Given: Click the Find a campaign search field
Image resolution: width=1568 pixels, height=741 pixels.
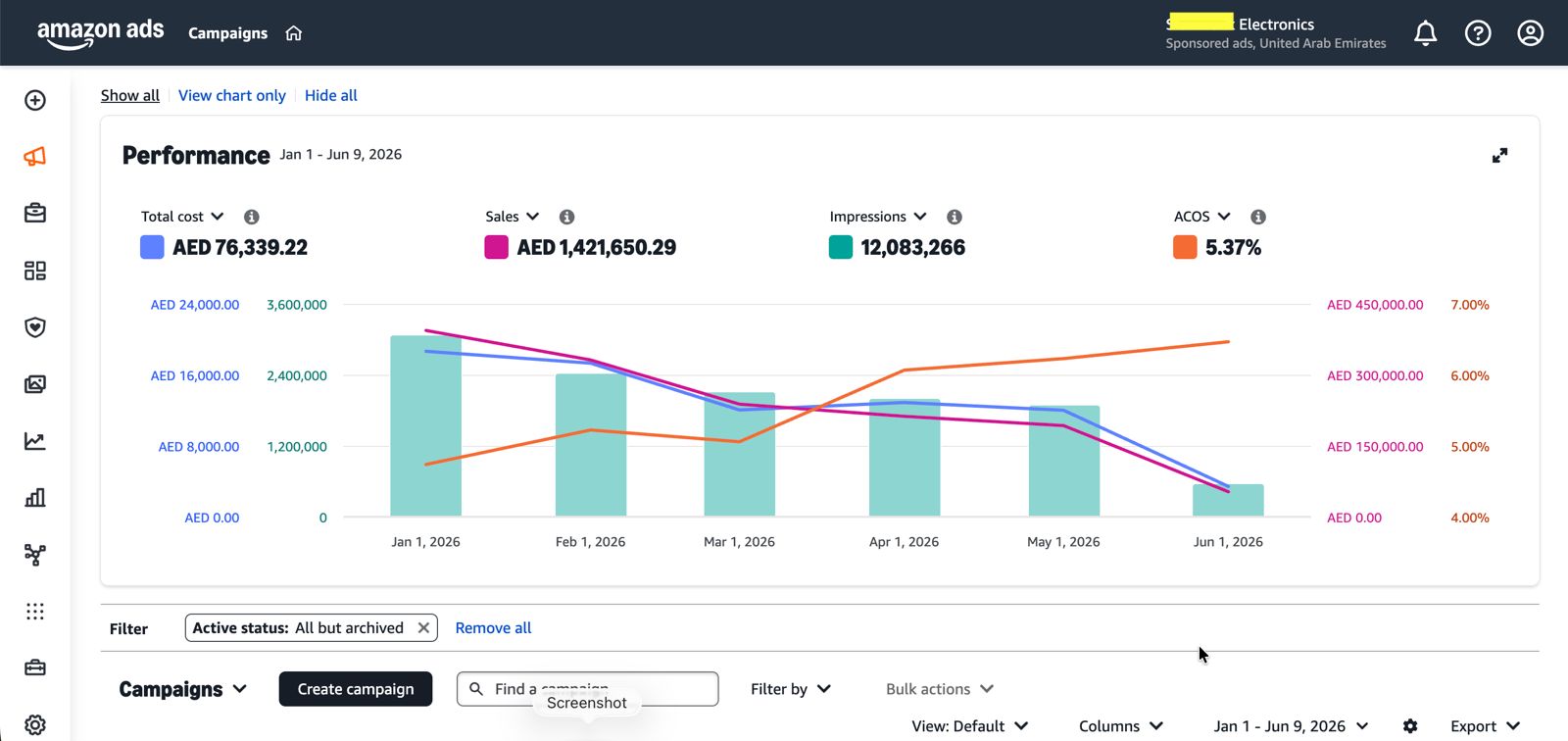Looking at the screenshot, I should (588, 689).
